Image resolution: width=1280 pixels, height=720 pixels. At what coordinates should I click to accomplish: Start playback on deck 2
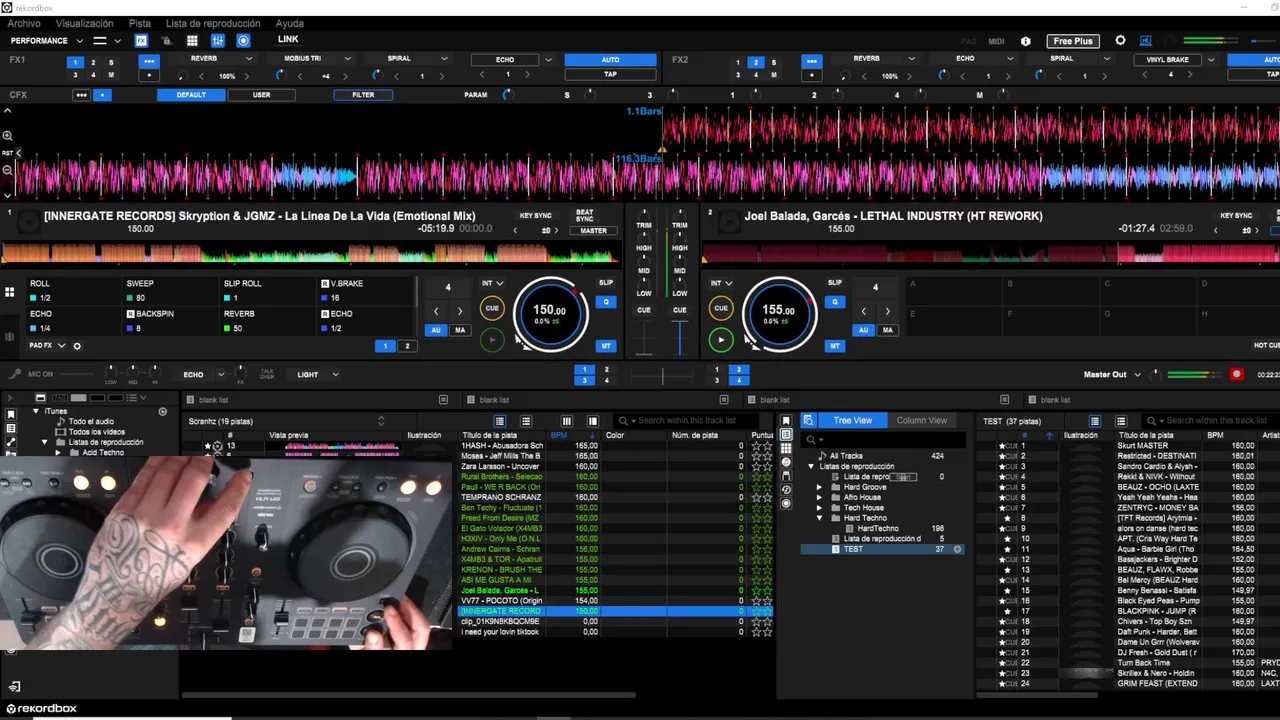(x=721, y=340)
